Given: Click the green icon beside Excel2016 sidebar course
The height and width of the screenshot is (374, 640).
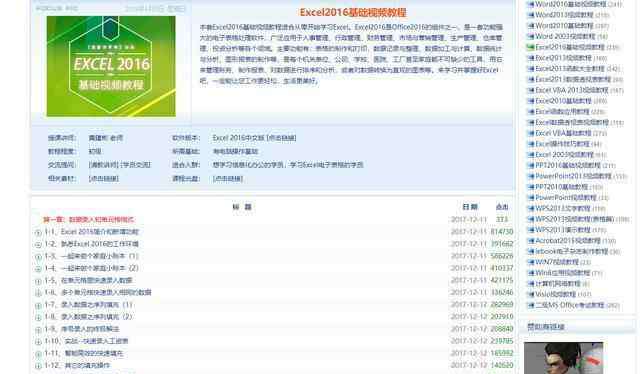Looking at the screenshot, I should pyautogui.click(x=530, y=47).
